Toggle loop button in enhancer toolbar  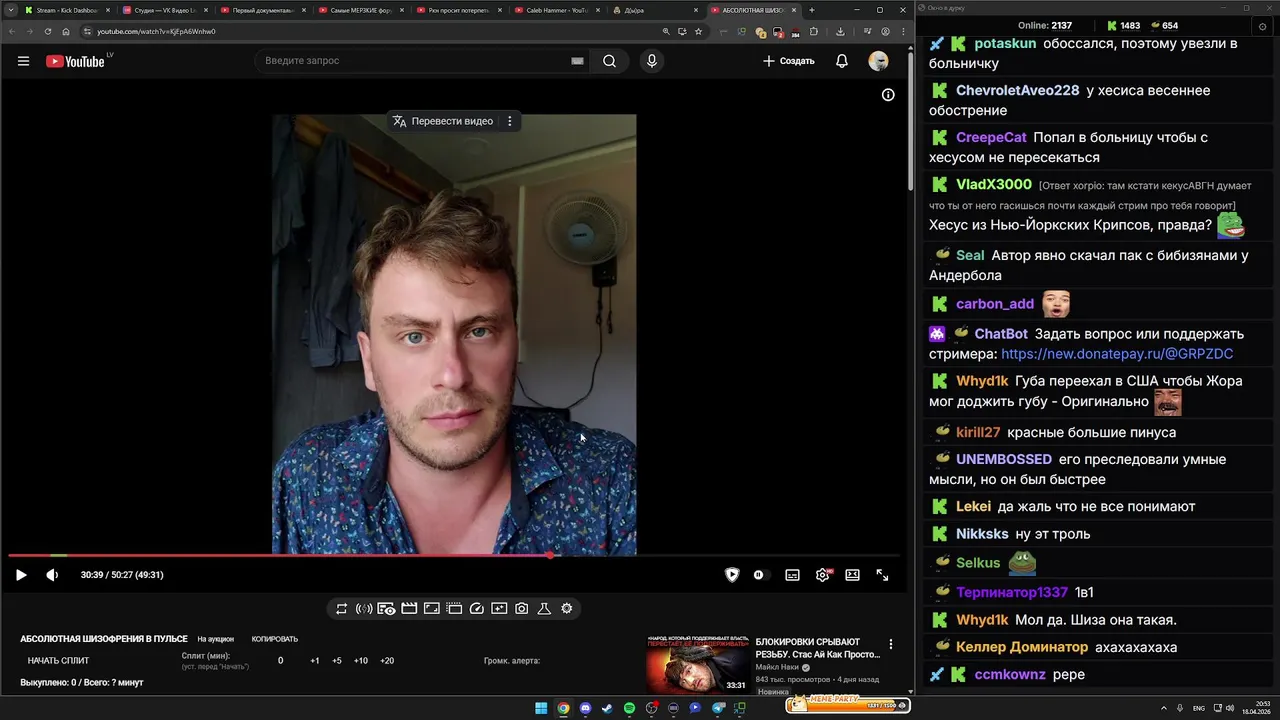point(341,608)
